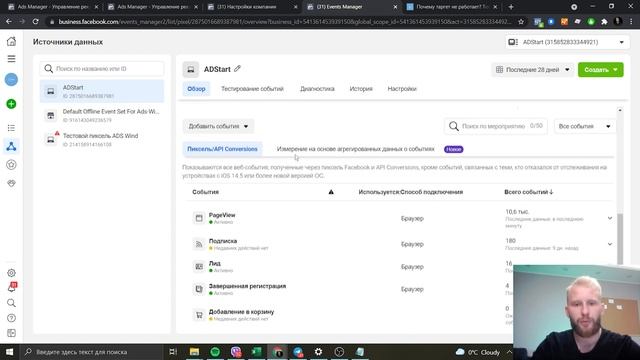Click the Лид event icon

[x=199, y=267]
